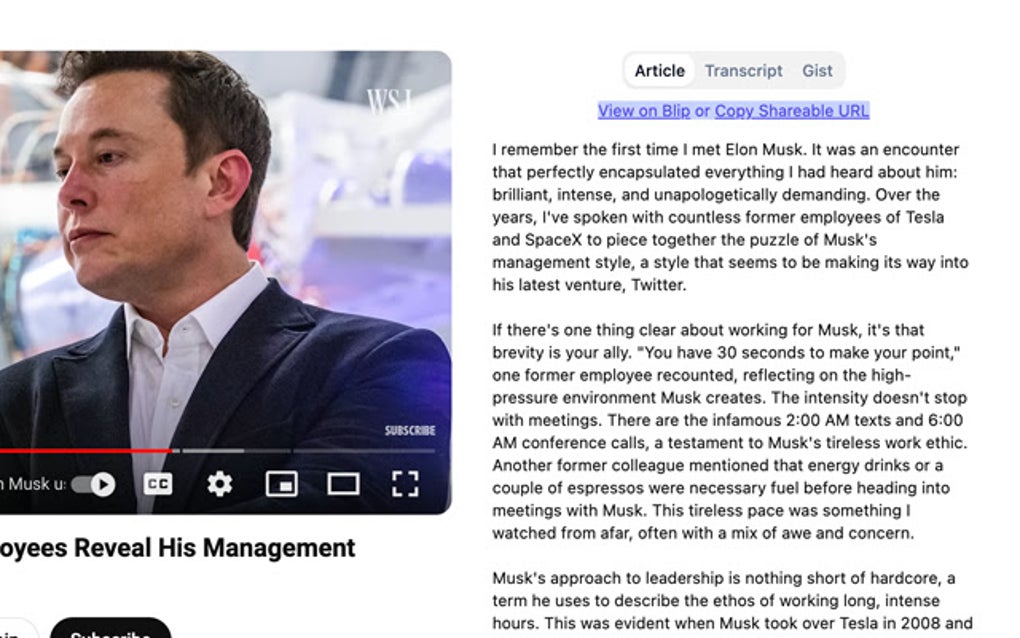This screenshot has width=1020, height=638.
Task: Click the WSJ logo watermark on video
Action: (x=390, y=101)
